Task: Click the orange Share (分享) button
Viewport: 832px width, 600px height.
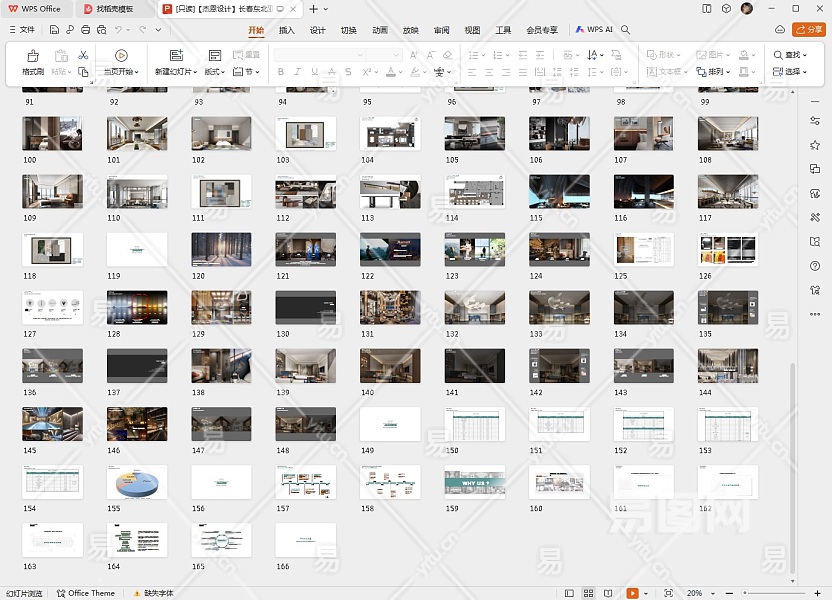Action: [x=808, y=30]
